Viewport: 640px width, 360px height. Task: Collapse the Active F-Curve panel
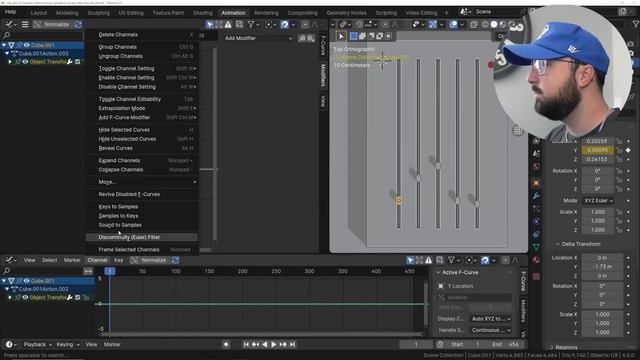[x=438, y=272]
